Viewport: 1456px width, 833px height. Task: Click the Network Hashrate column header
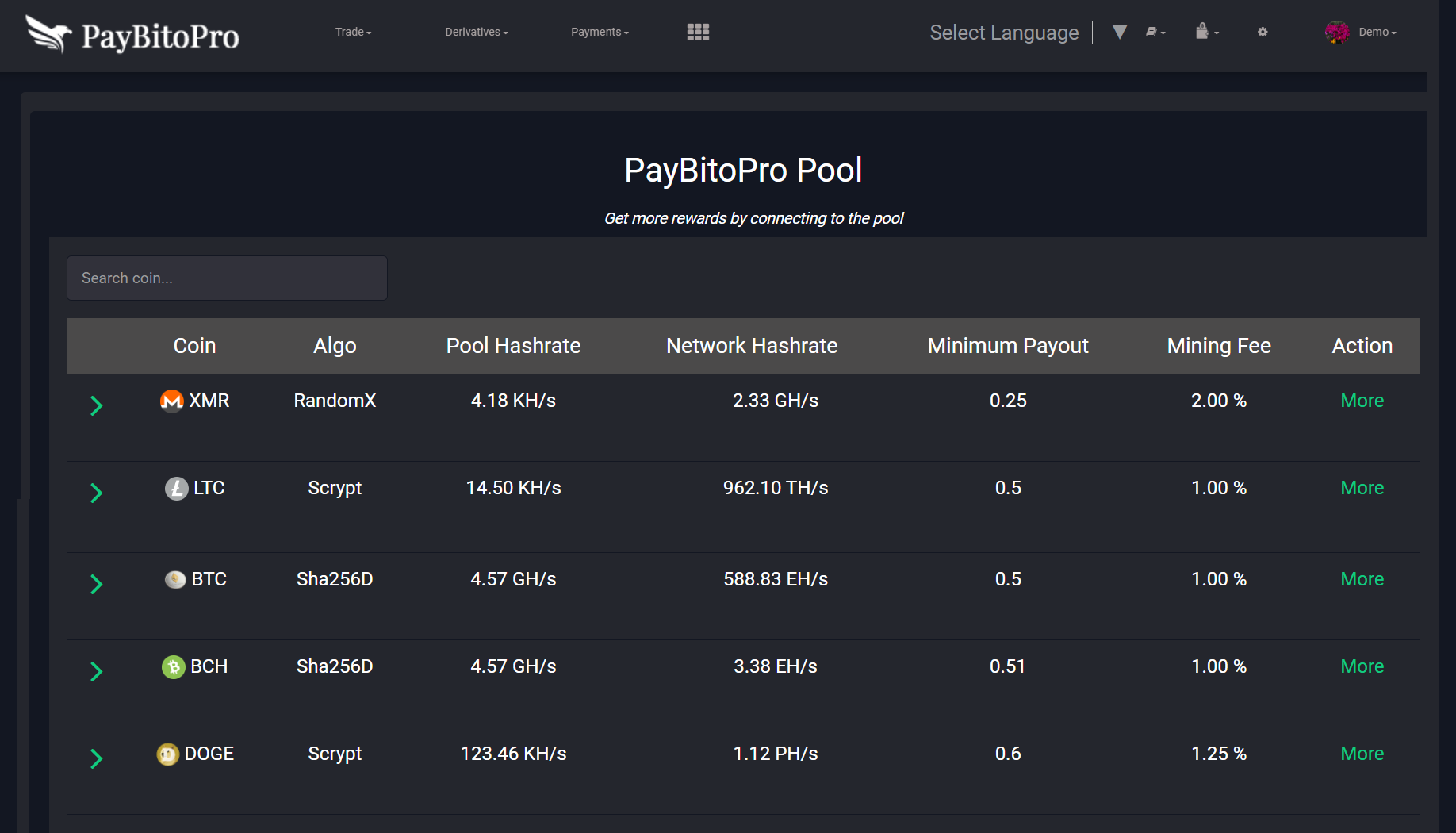[752, 346]
